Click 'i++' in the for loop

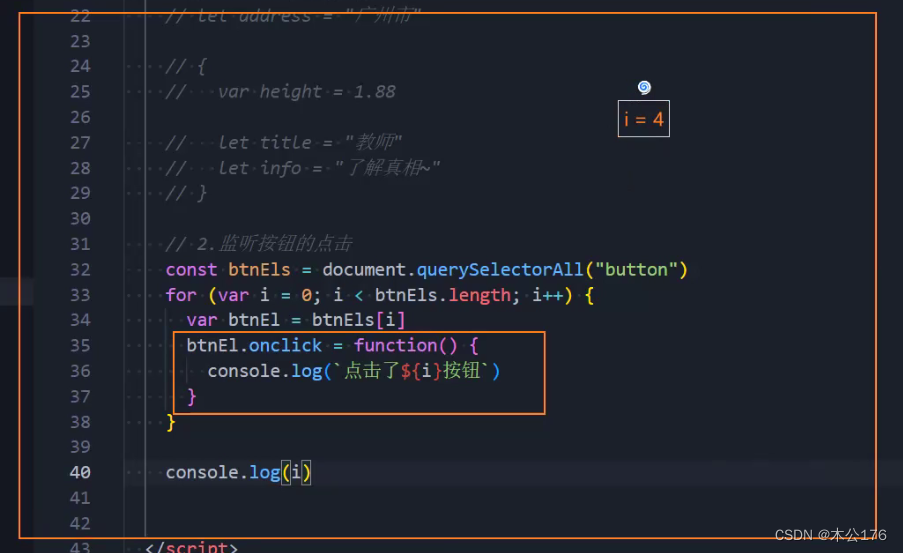(548, 295)
